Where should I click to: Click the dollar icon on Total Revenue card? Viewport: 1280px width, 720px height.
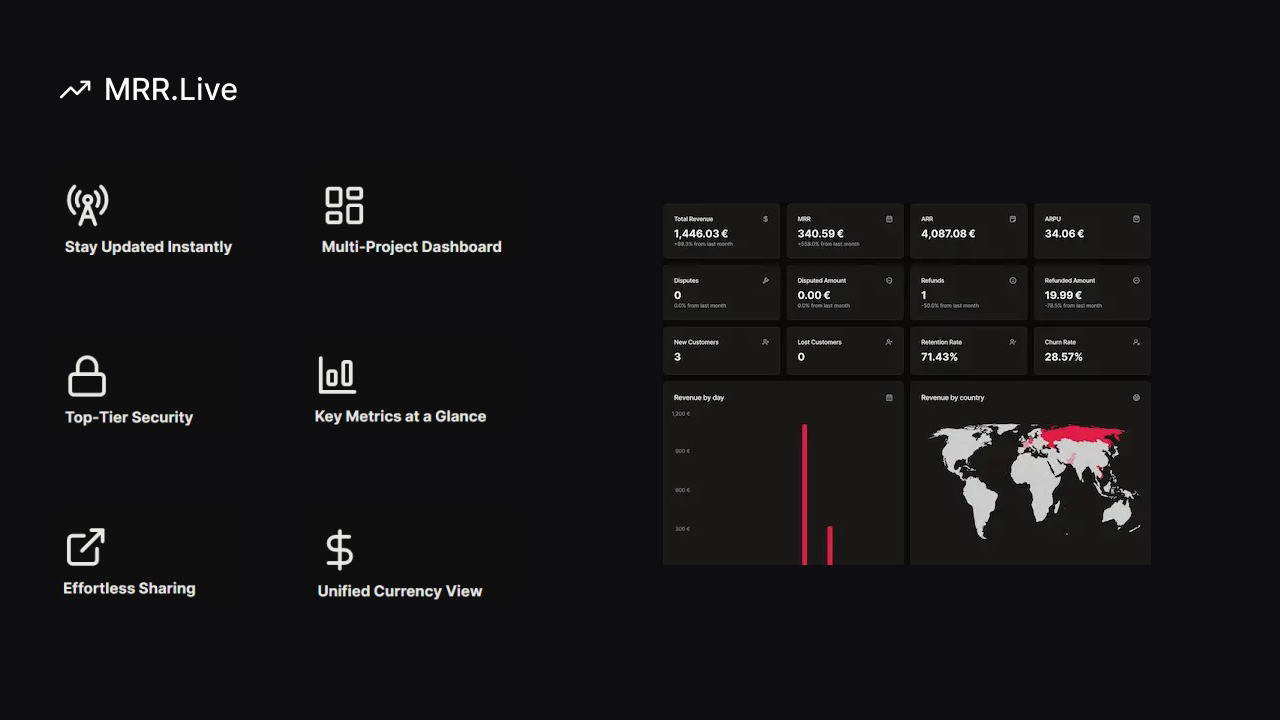pyautogui.click(x=766, y=219)
